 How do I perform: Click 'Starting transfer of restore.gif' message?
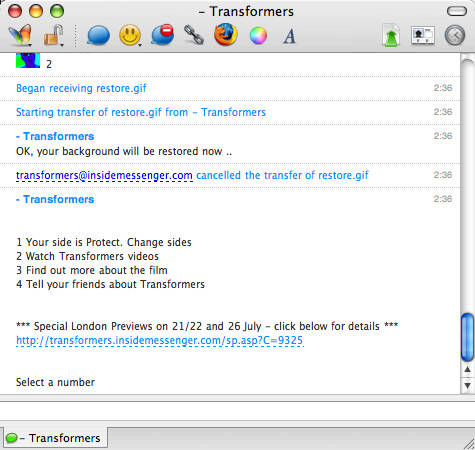141,112
